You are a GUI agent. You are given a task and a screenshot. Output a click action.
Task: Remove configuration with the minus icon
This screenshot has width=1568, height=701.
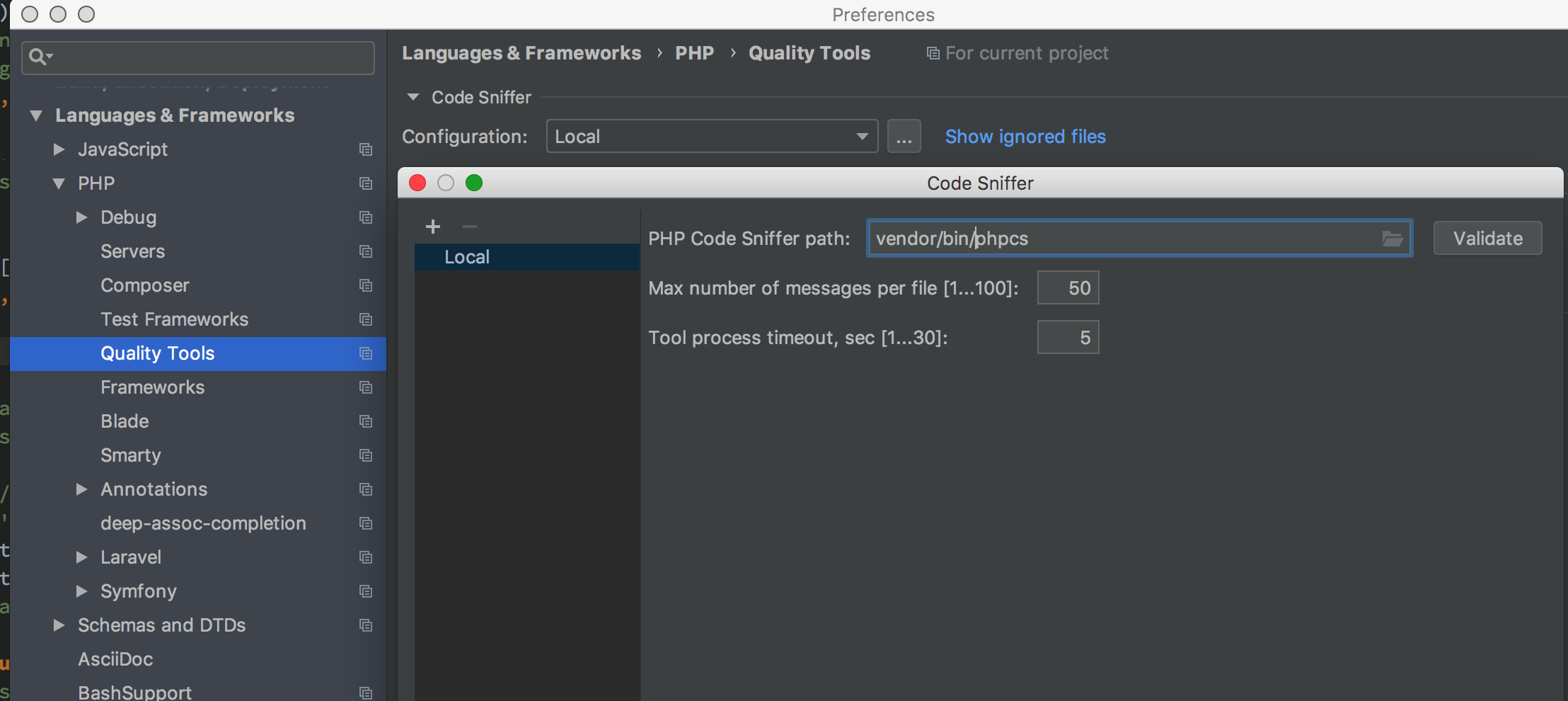click(470, 227)
